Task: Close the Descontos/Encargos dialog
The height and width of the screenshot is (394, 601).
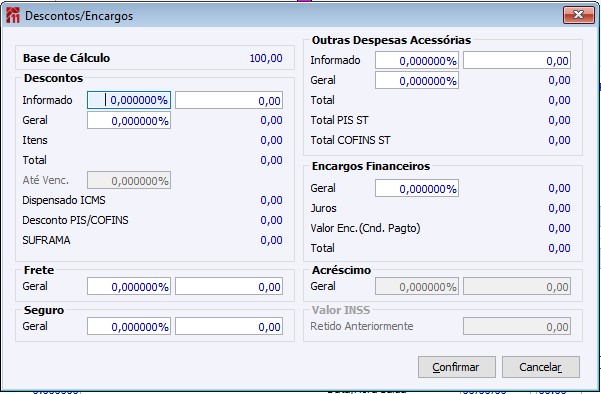Action: click(x=578, y=15)
